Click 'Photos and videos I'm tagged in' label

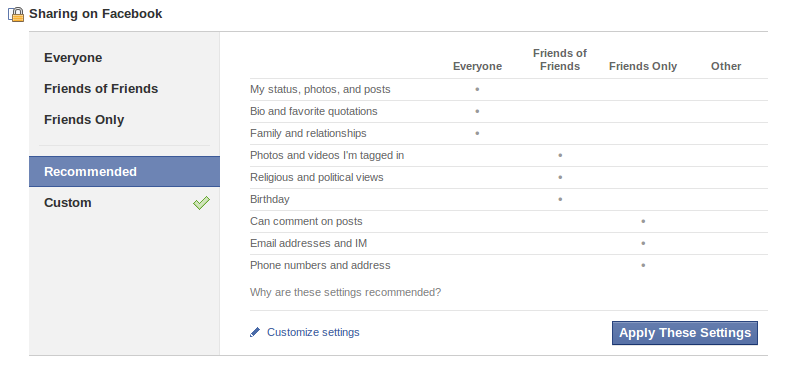pyautogui.click(x=327, y=155)
